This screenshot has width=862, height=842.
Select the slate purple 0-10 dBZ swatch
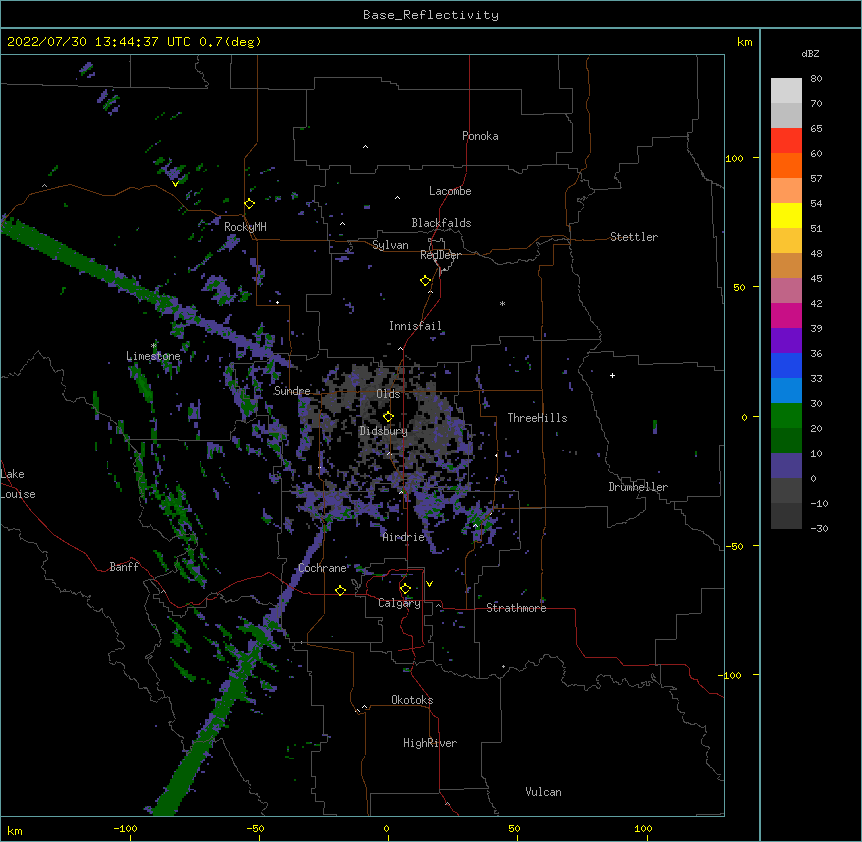[x=786, y=466]
